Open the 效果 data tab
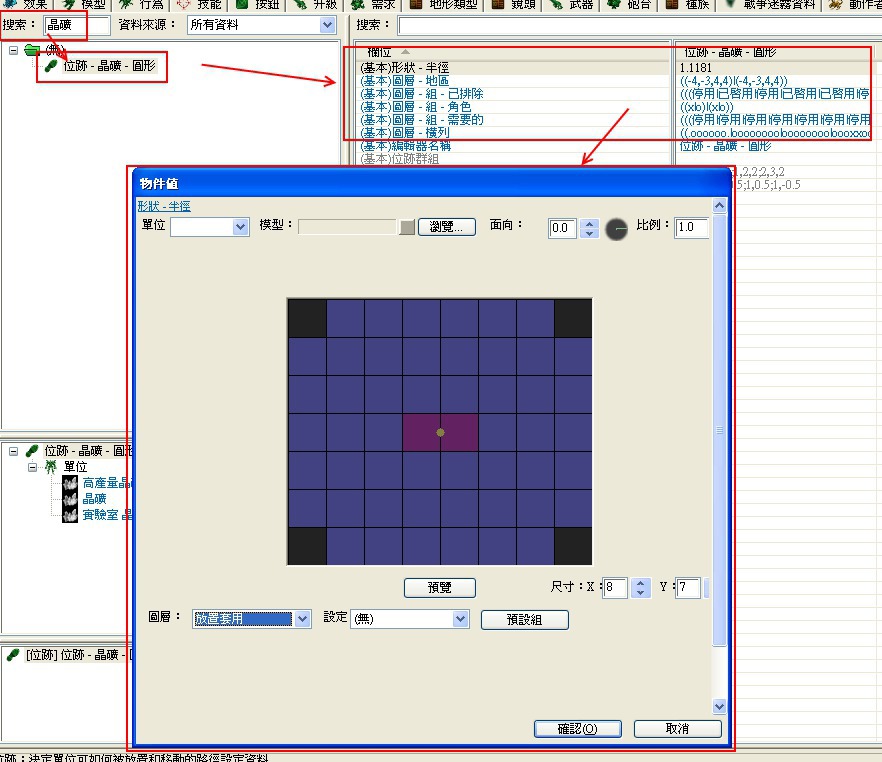This screenshot has width=882, height=762. (26, 4)
